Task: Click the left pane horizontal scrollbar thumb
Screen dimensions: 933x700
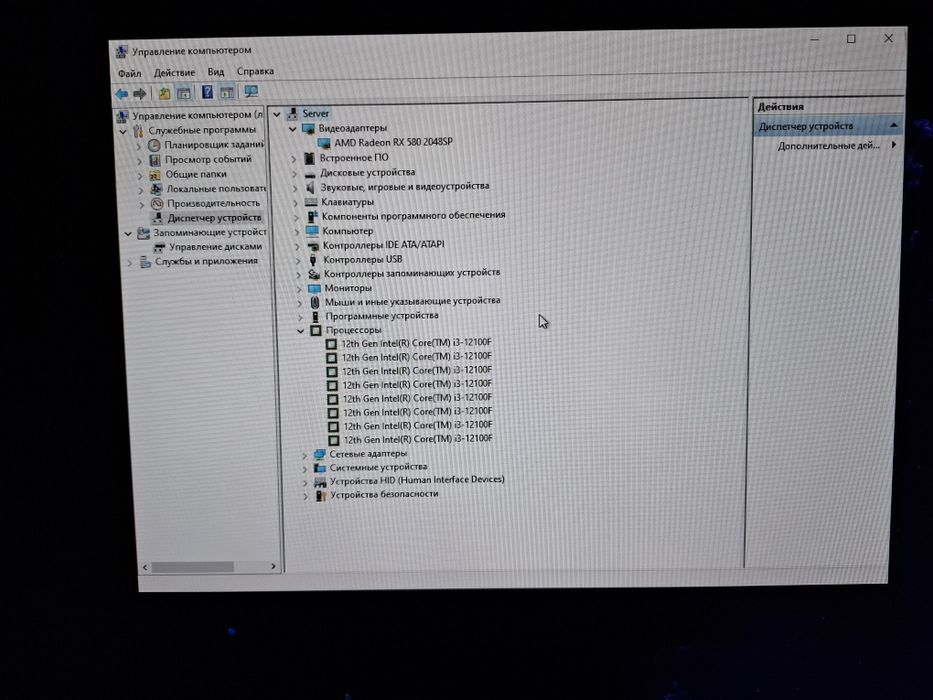Action: click(x=193, y=567)
